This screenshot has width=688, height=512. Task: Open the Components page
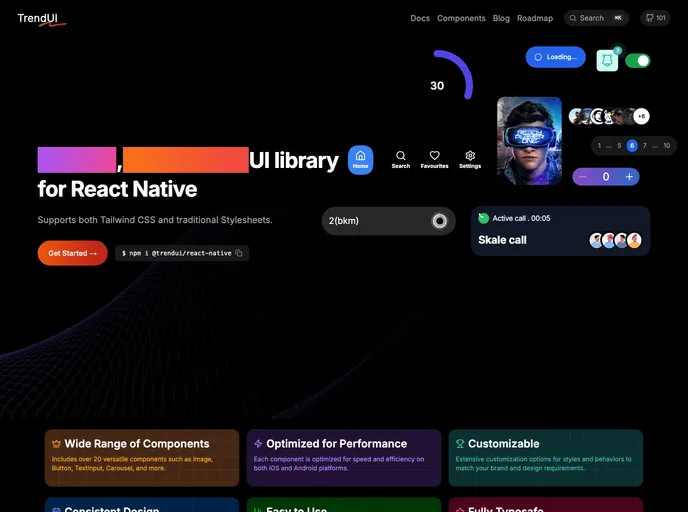point(461,18)
